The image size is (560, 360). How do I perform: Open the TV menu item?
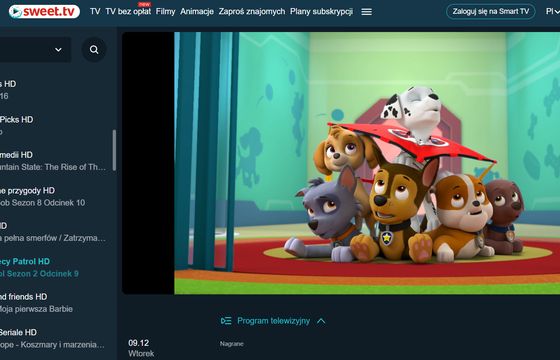click(95, 11)
